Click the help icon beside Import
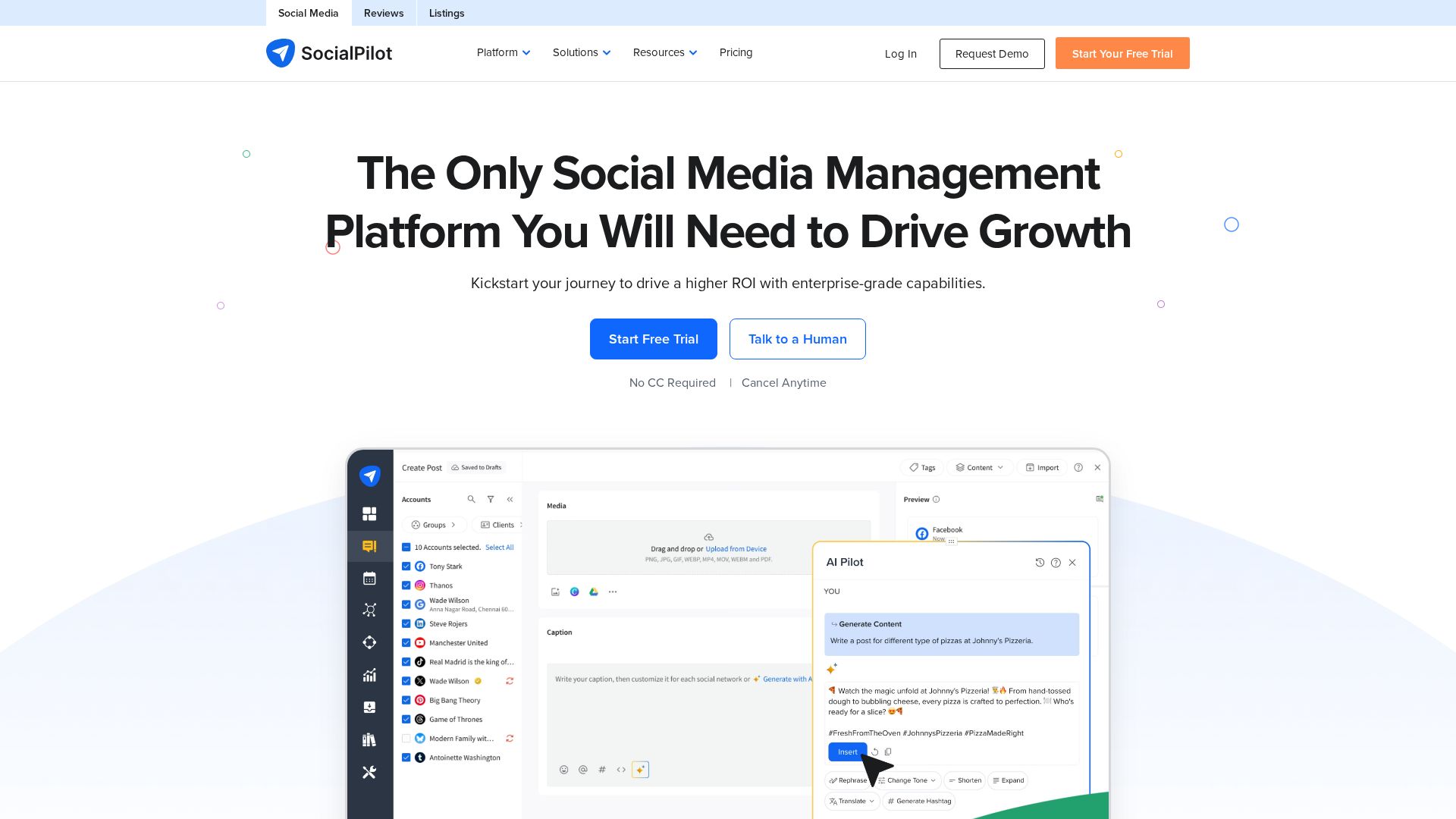Viewport: 1456px width, 819px height. click(1078, 468)
